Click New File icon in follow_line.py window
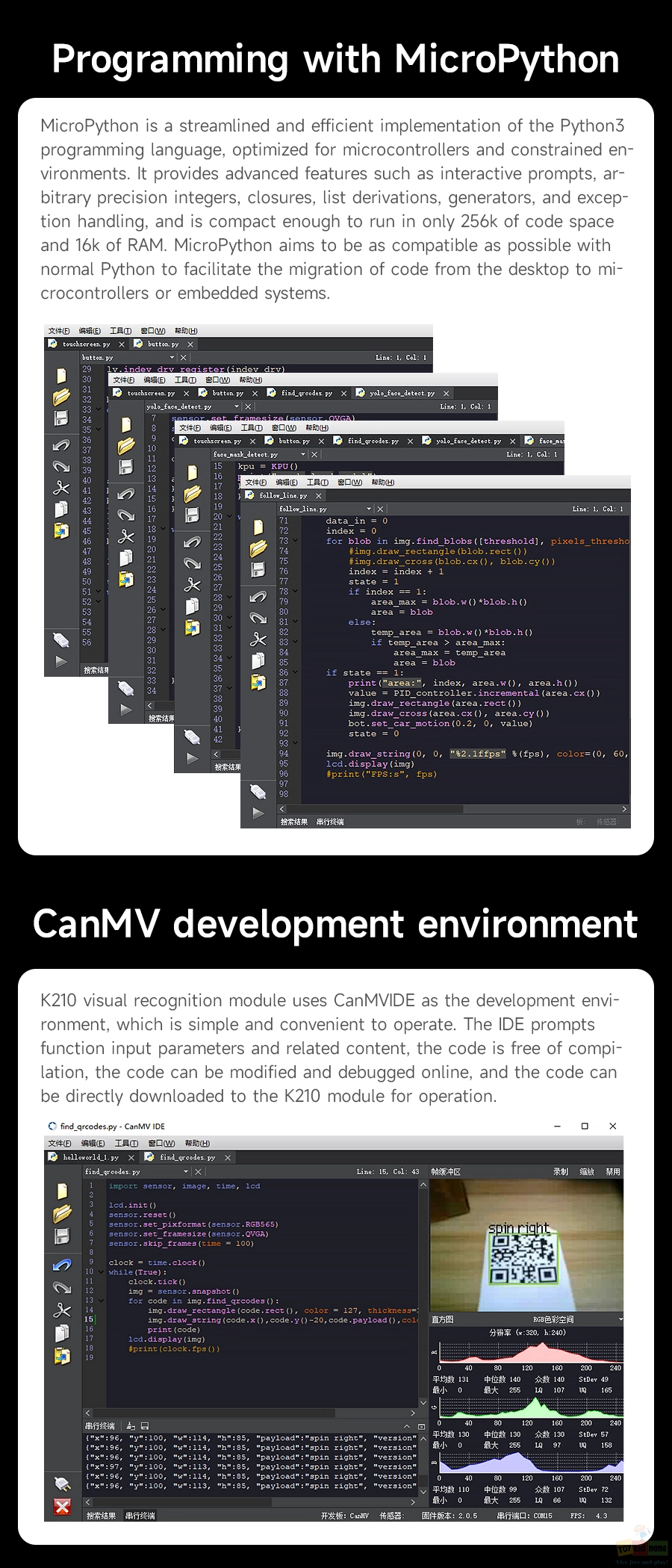 click(x=258, y=527)
